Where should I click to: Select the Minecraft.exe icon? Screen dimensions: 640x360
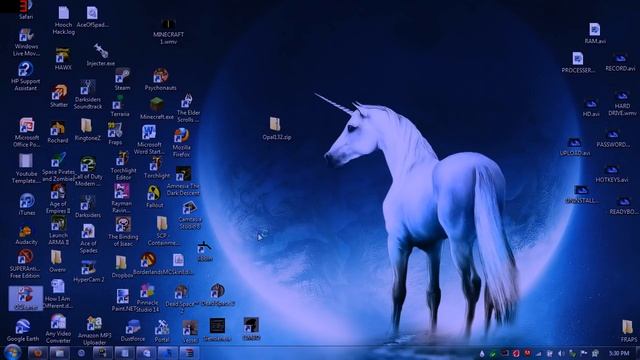tap(157, 109)
